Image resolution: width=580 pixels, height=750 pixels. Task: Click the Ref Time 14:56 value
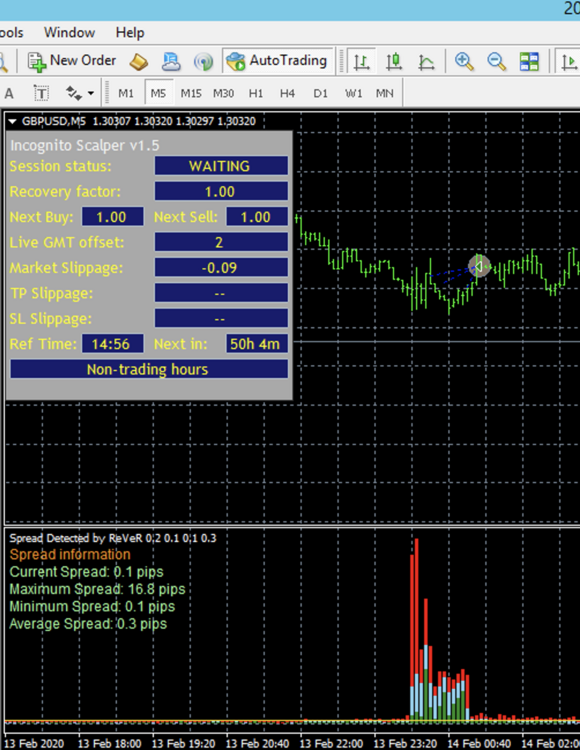112,343
